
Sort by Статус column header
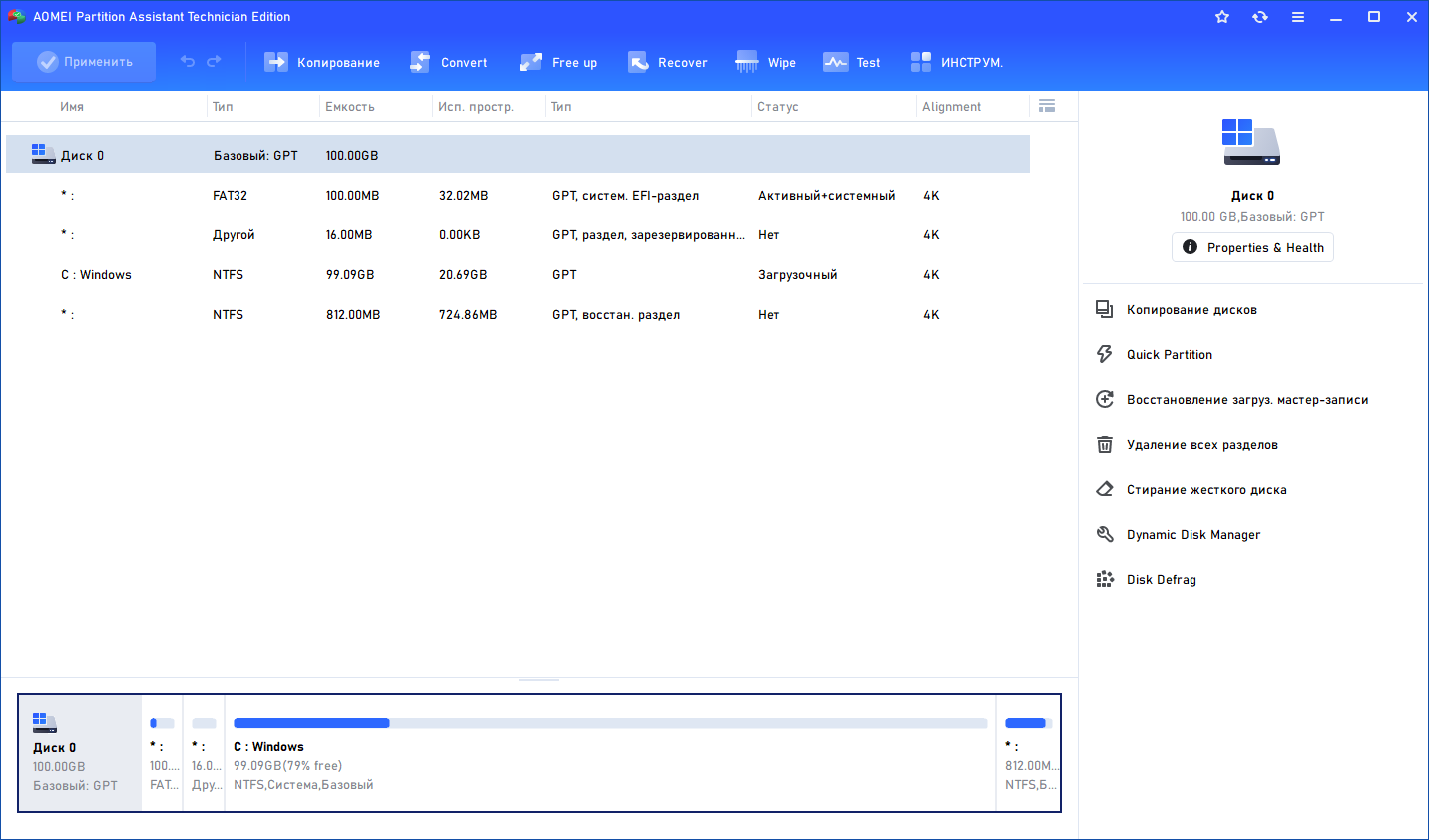778,107
